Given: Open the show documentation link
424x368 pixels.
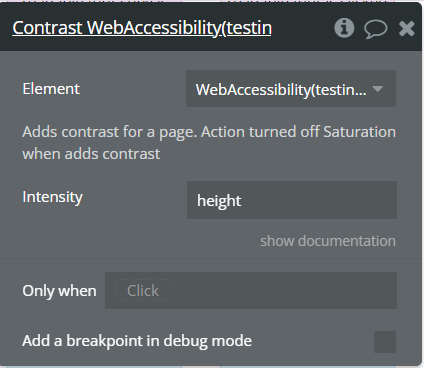Looking at the screenshot, I should tap(328, 241).
